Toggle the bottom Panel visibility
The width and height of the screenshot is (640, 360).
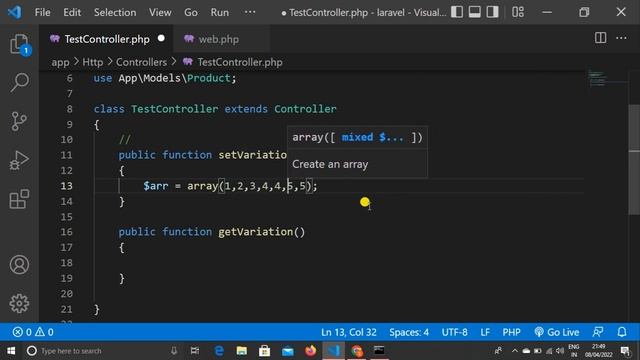tap(475, 12)
